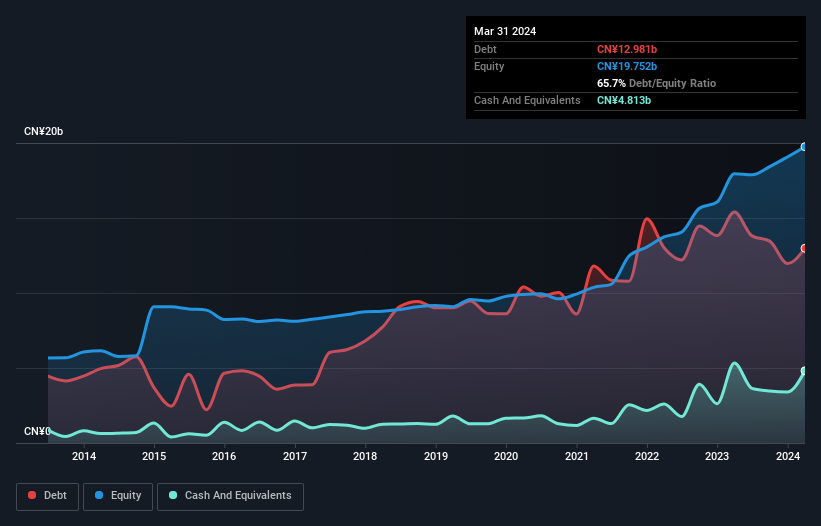Click the Debt label in tooltip
This screenshot has width=821, height=526.
485,49
